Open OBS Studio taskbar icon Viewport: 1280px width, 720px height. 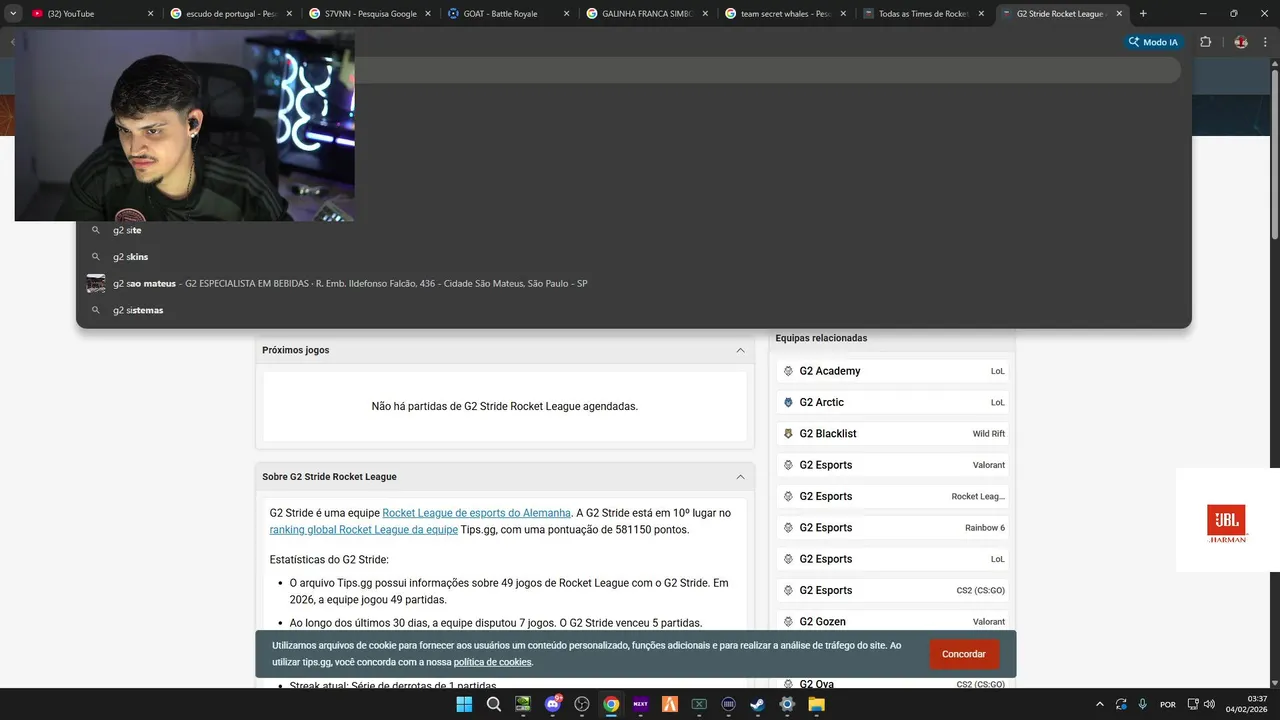pos(582,704)
